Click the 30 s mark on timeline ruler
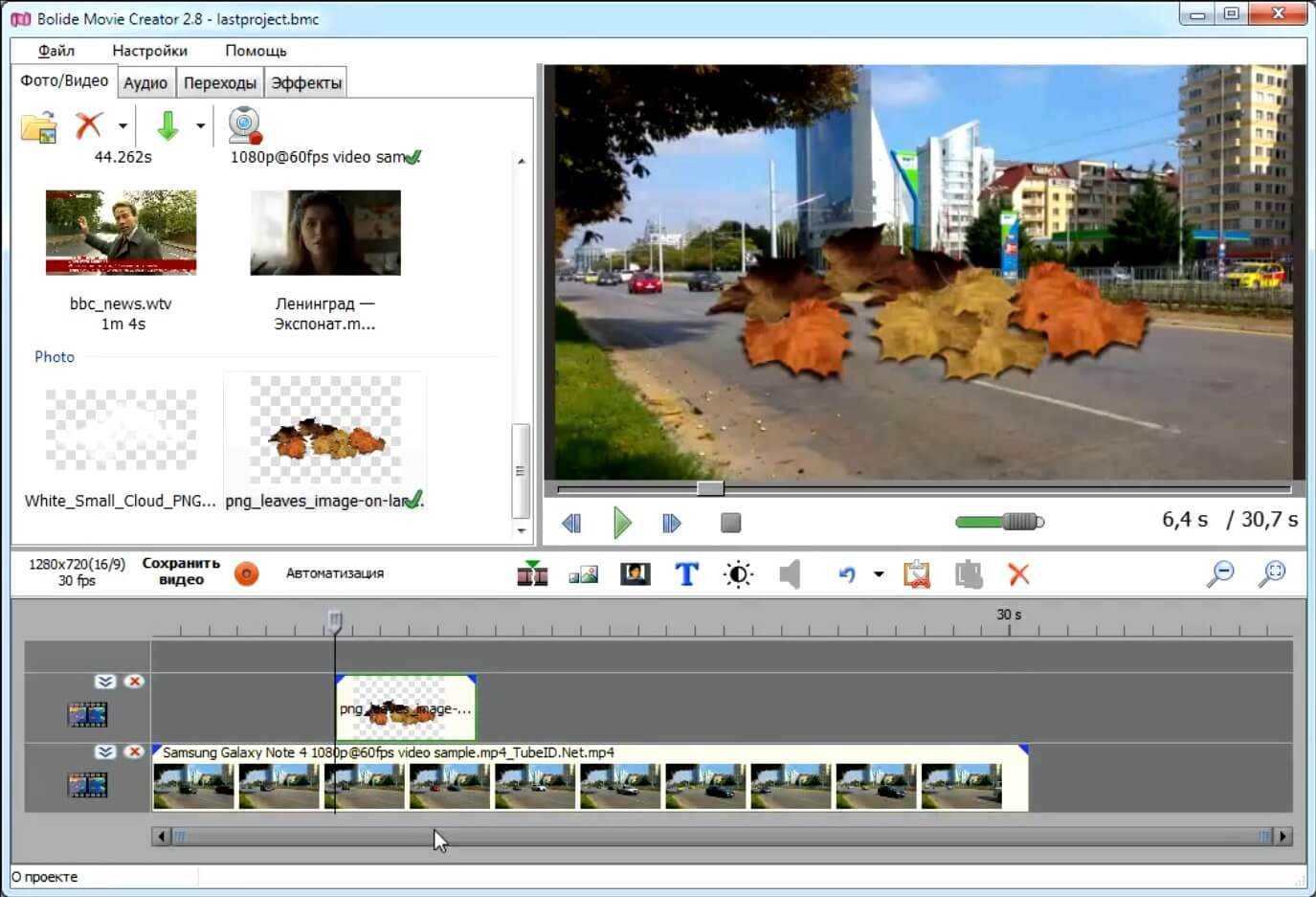 coord(1009,615)
